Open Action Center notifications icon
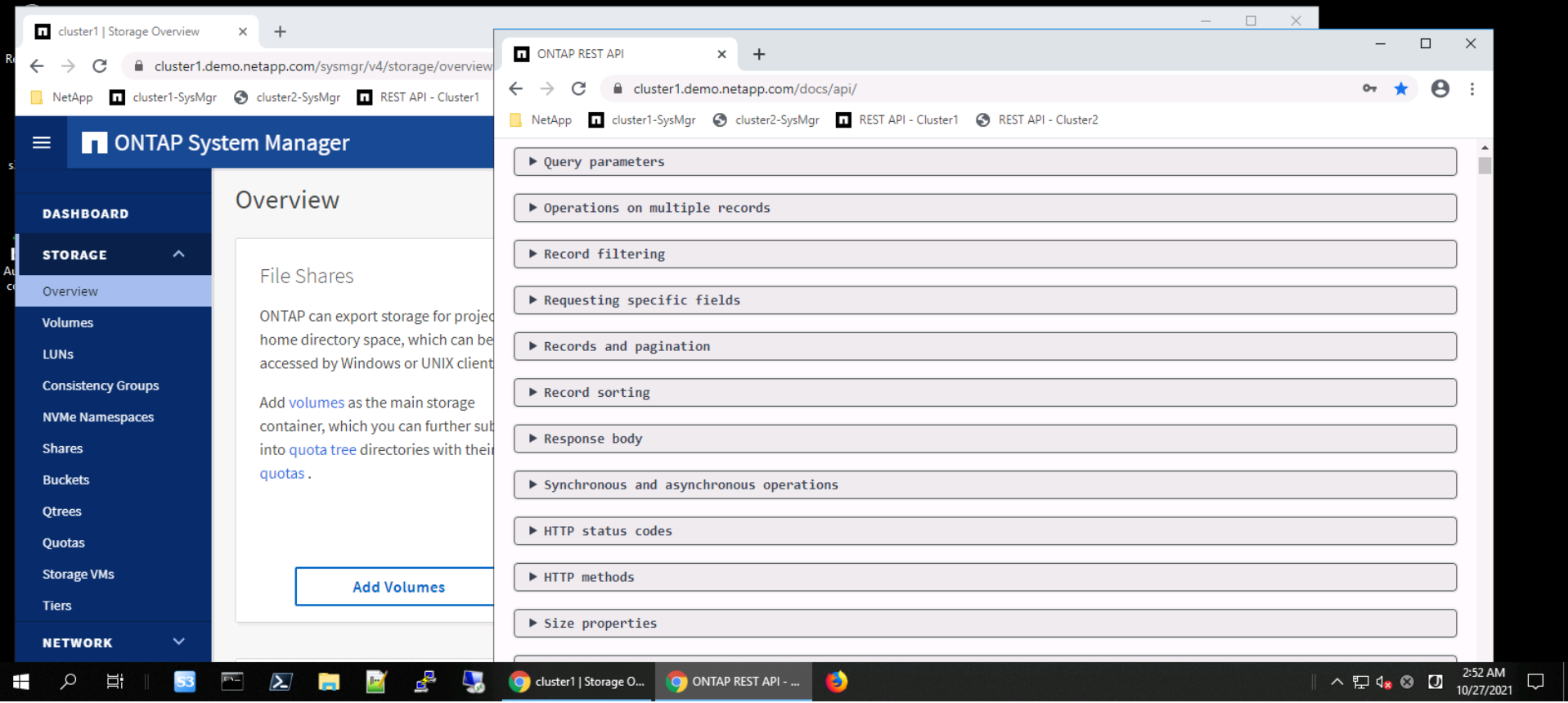Image resolution: width=1568 pixels, height=703 pixels. coord(1535,681)
